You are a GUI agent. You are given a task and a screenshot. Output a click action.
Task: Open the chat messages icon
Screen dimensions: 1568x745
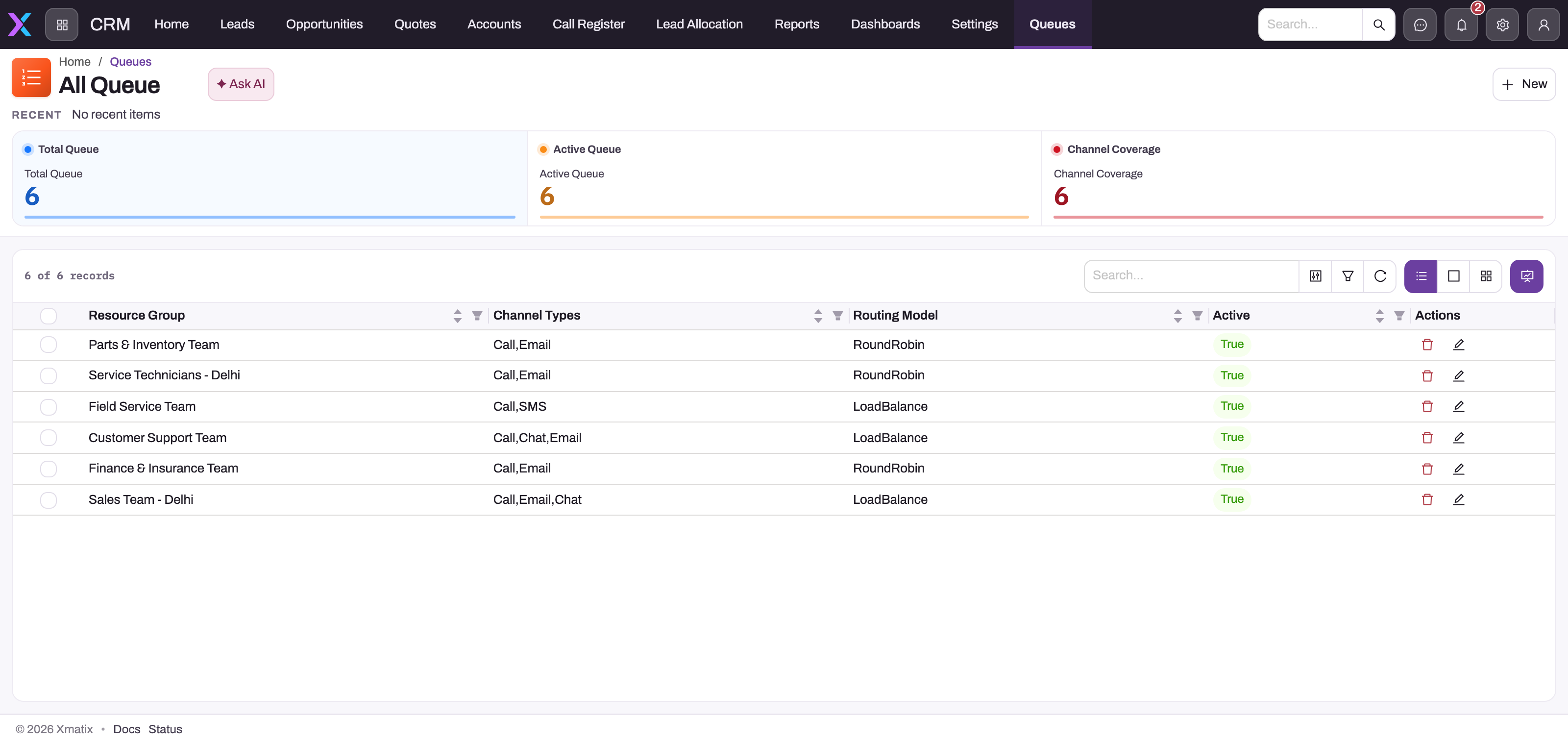pyautogui.click(x=1420, y=25)
